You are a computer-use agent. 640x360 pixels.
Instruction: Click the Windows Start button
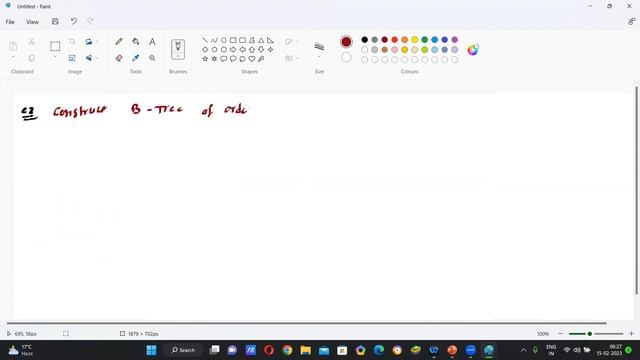point(151,350)
